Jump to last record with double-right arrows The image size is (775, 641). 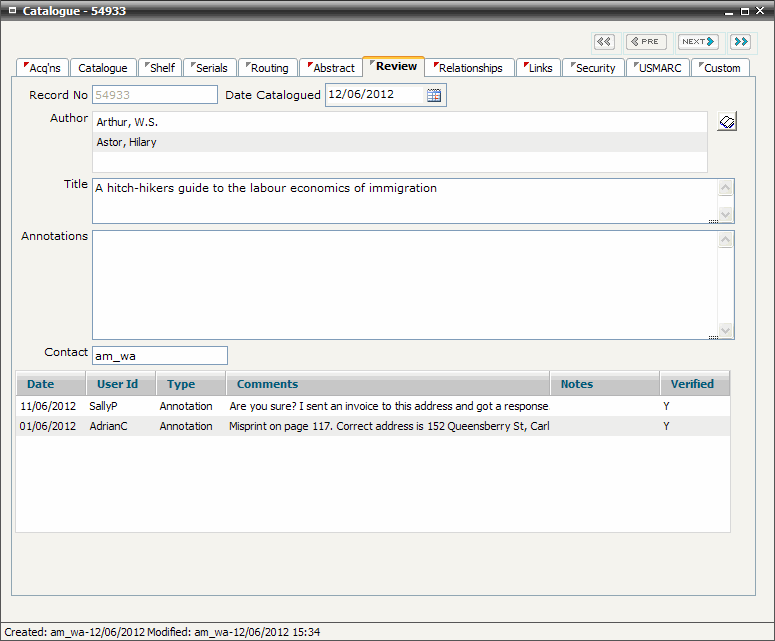(x=740, y=41)
